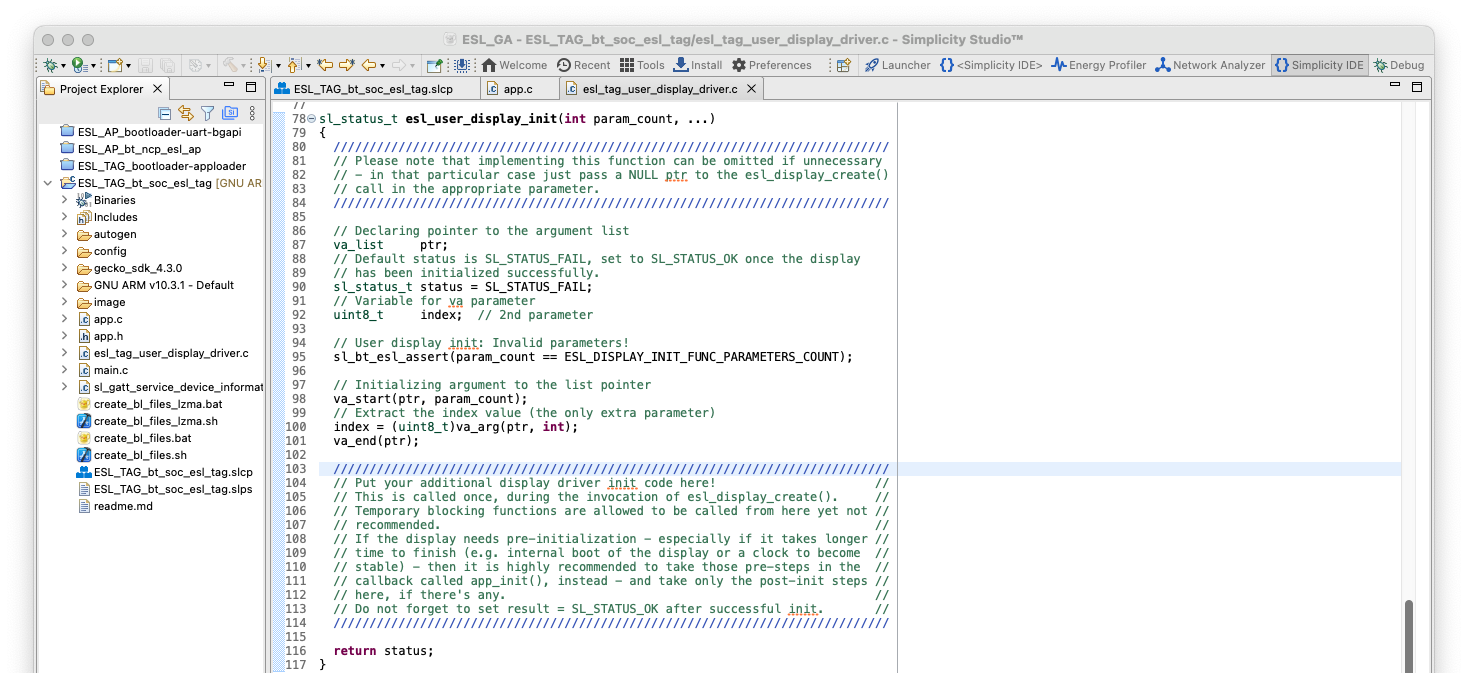Click the Preferences button
The image size is (1468, 673).
point(771,65)
